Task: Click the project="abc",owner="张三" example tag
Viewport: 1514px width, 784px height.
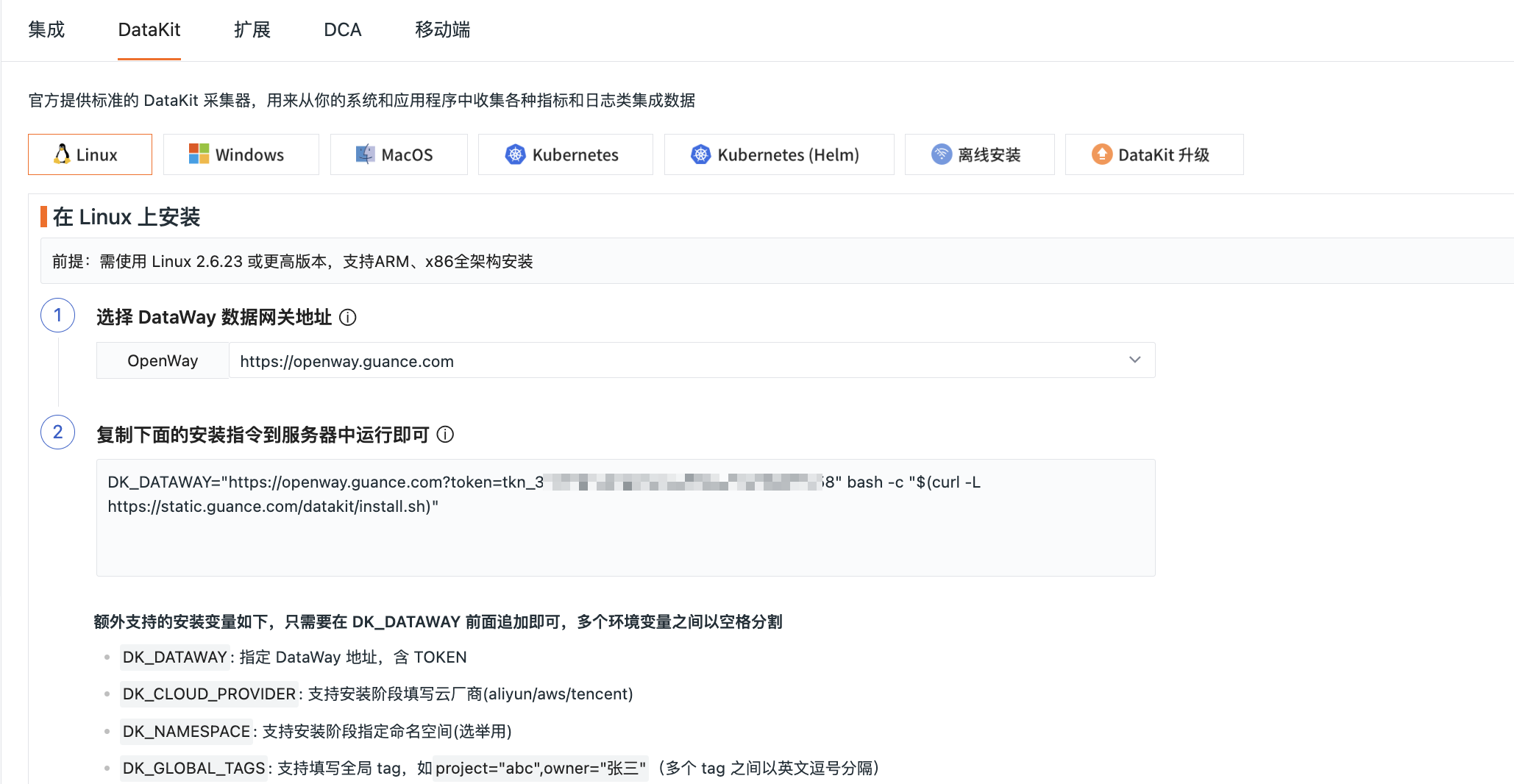Action: [541, 769]
